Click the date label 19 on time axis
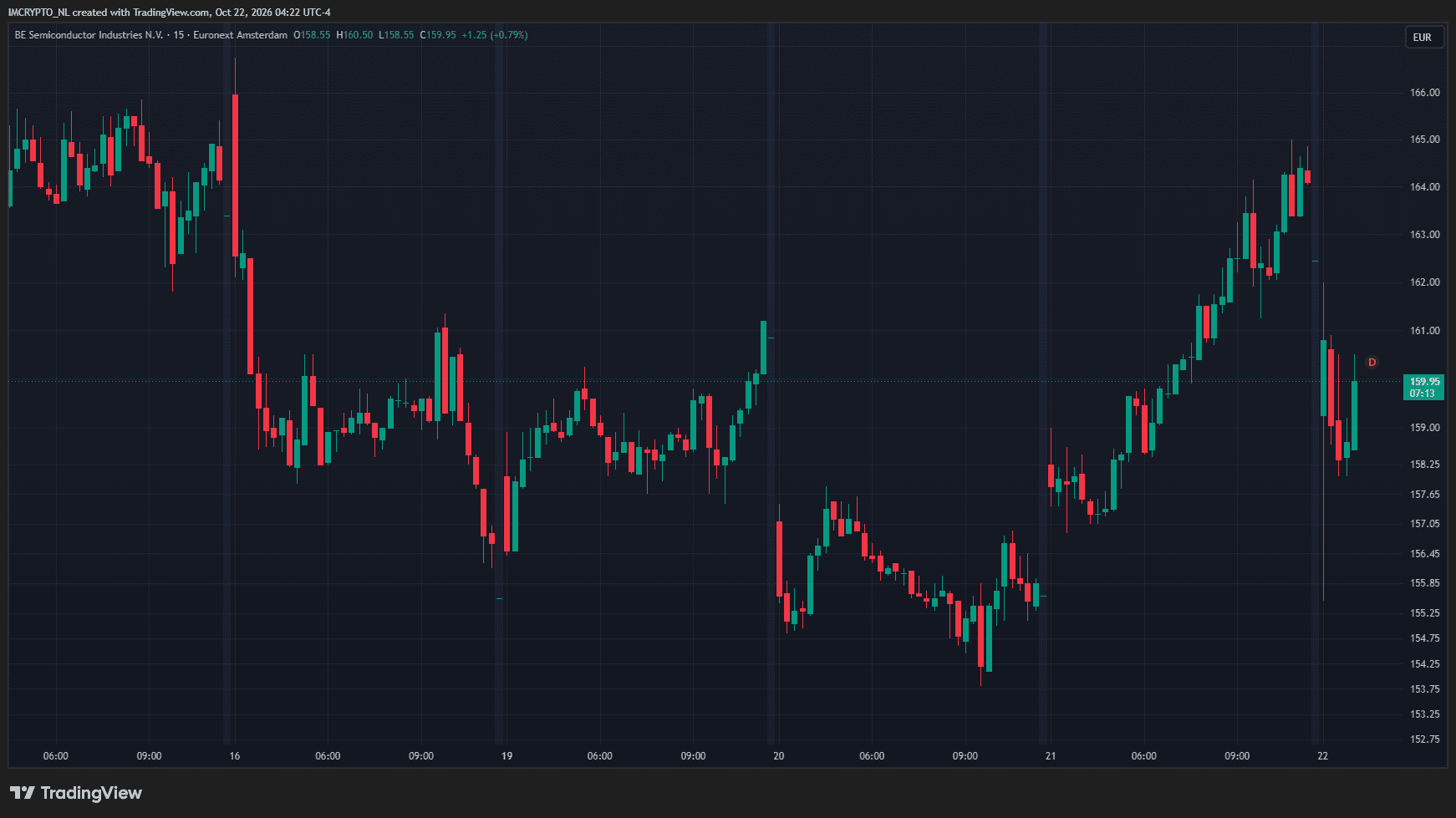Screen dimensions: 1456x818 click(507, 756)
